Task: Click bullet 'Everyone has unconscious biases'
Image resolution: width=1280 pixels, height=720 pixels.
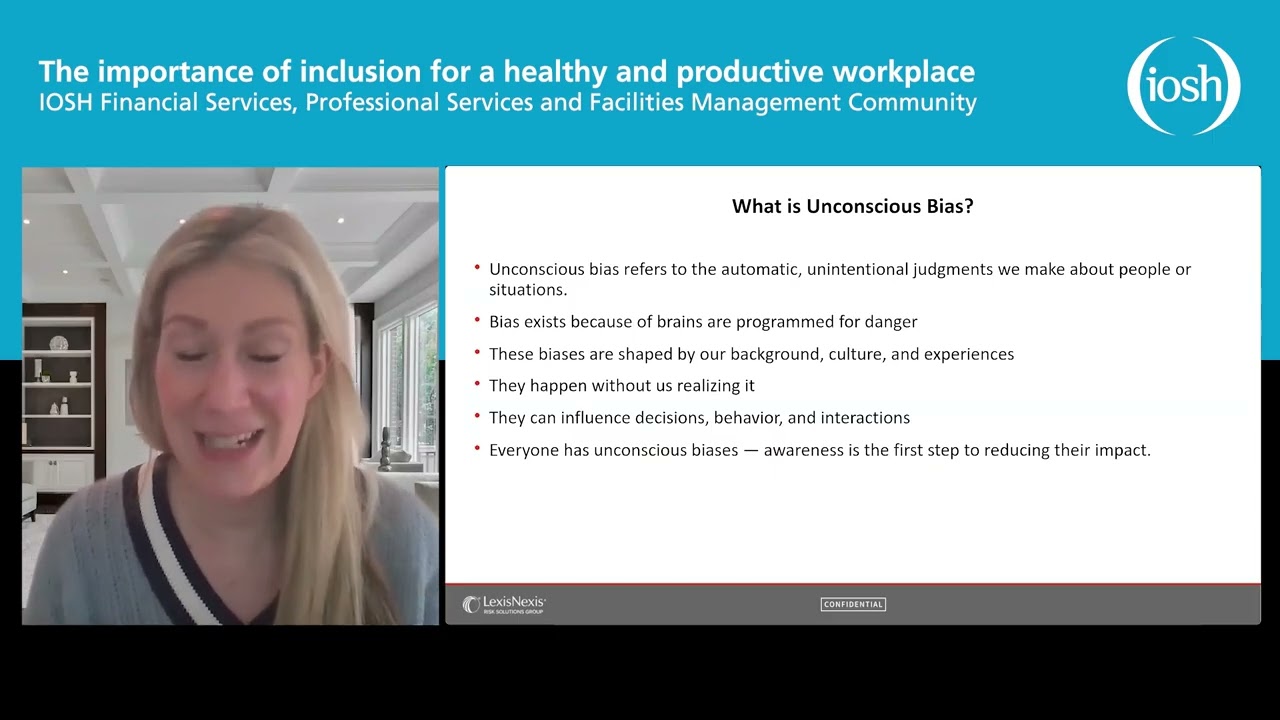Action: 819,450
